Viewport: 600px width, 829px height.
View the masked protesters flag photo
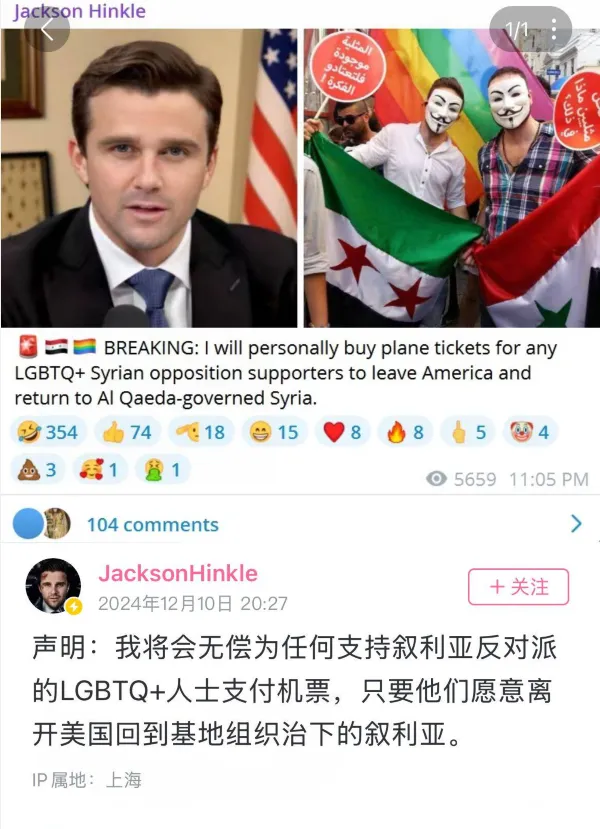pyautogui.click(x=451, y=178)
